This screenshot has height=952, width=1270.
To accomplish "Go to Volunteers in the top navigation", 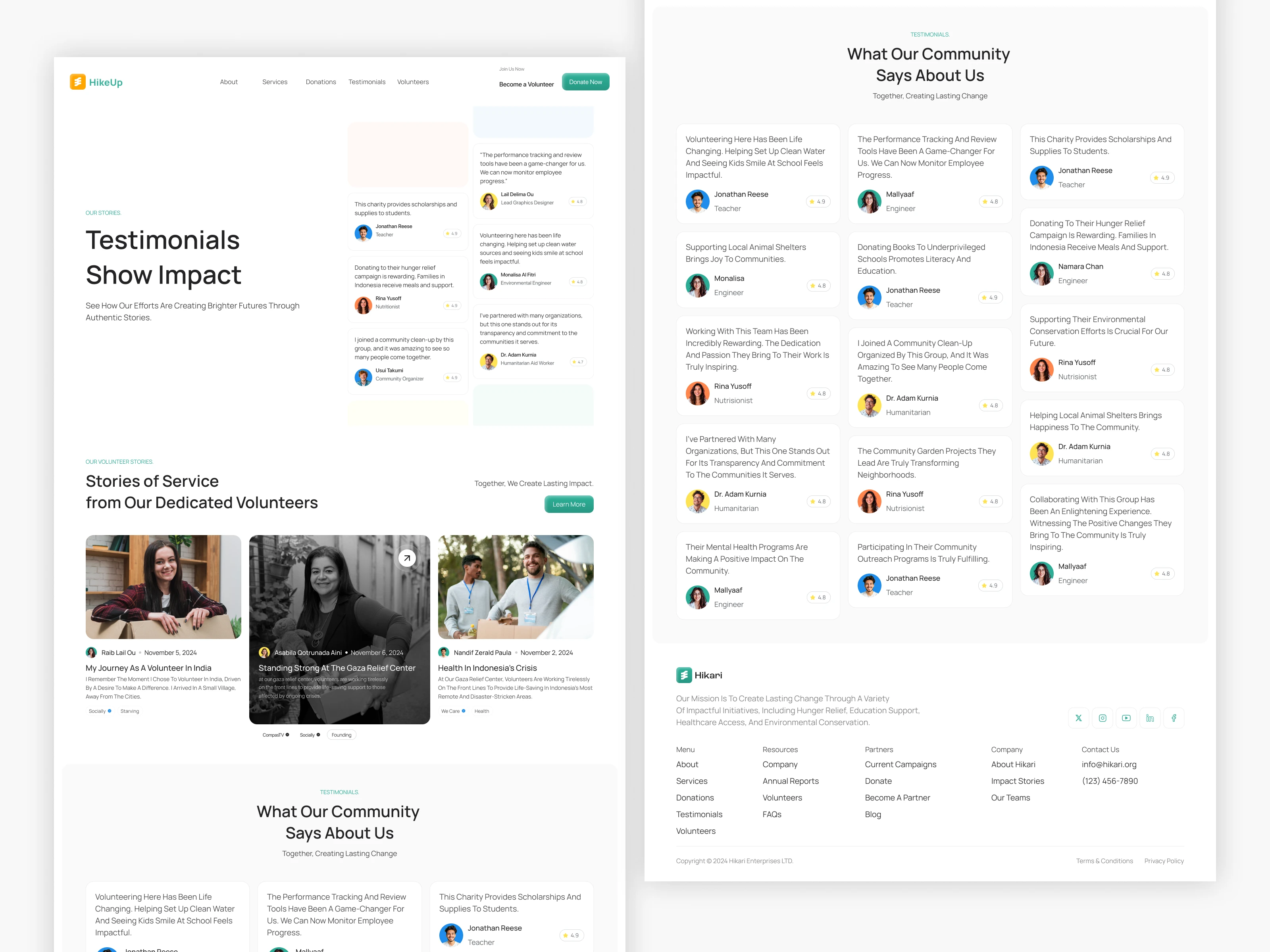I will [x=413, y=82].
